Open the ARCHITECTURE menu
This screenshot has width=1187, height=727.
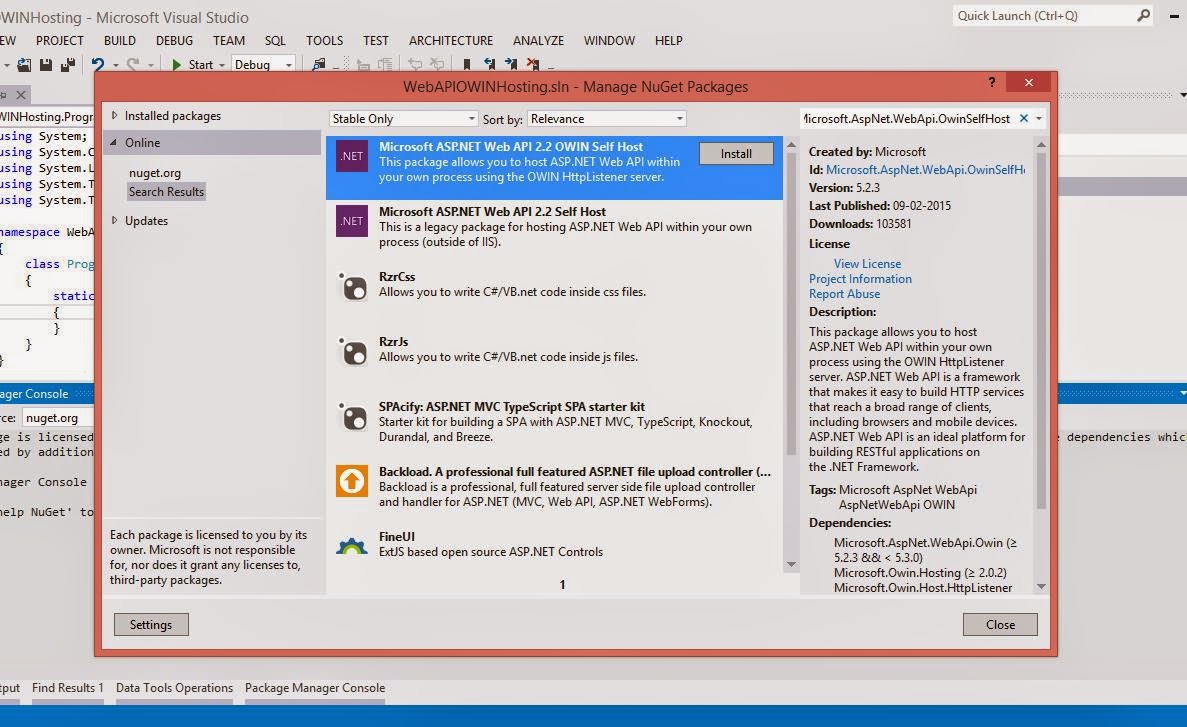(x=450, y=41)
